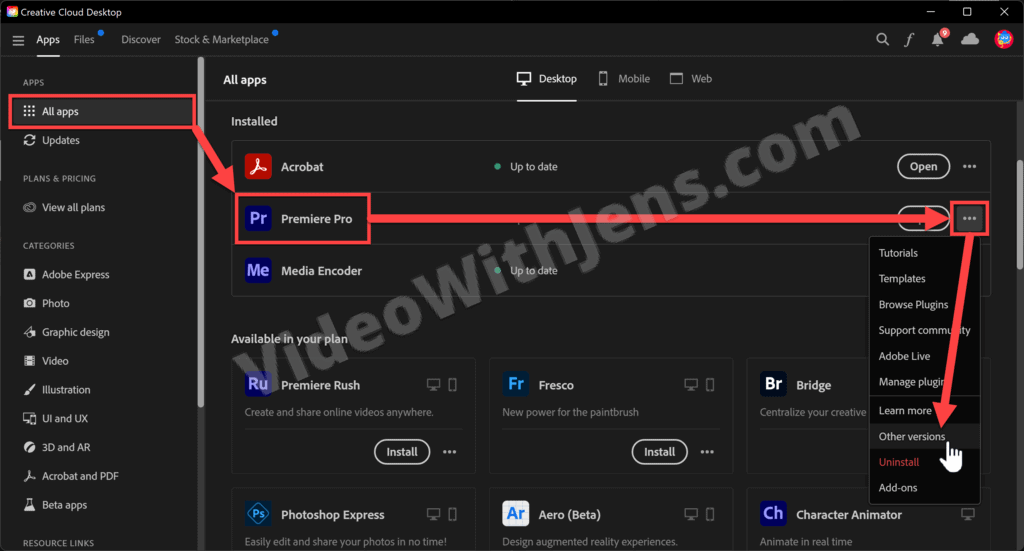Choose Uninstall in the menu
The image size is (1024, 551).
925,462
